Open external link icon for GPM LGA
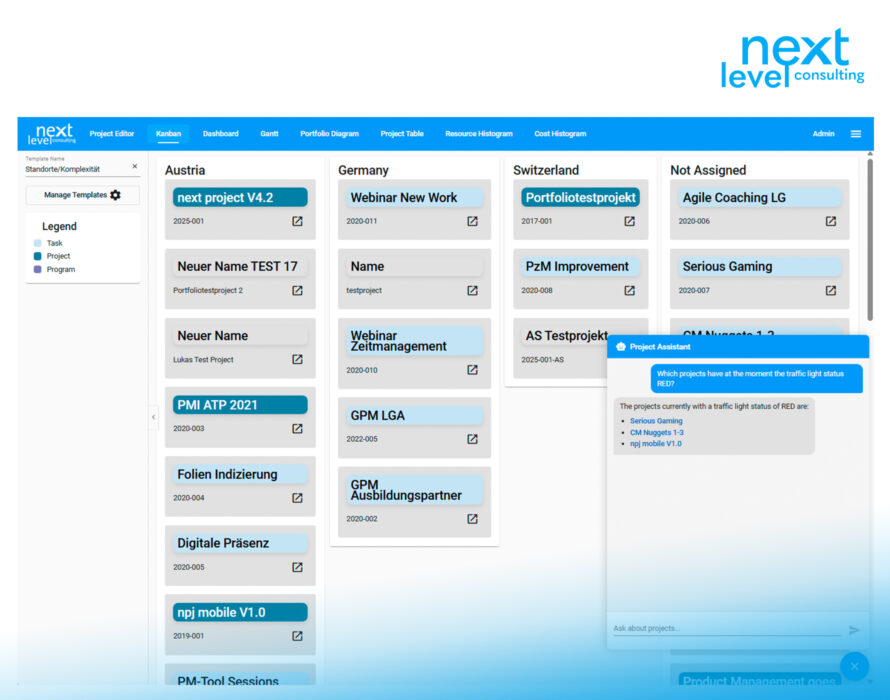 (x=472, y=438)
